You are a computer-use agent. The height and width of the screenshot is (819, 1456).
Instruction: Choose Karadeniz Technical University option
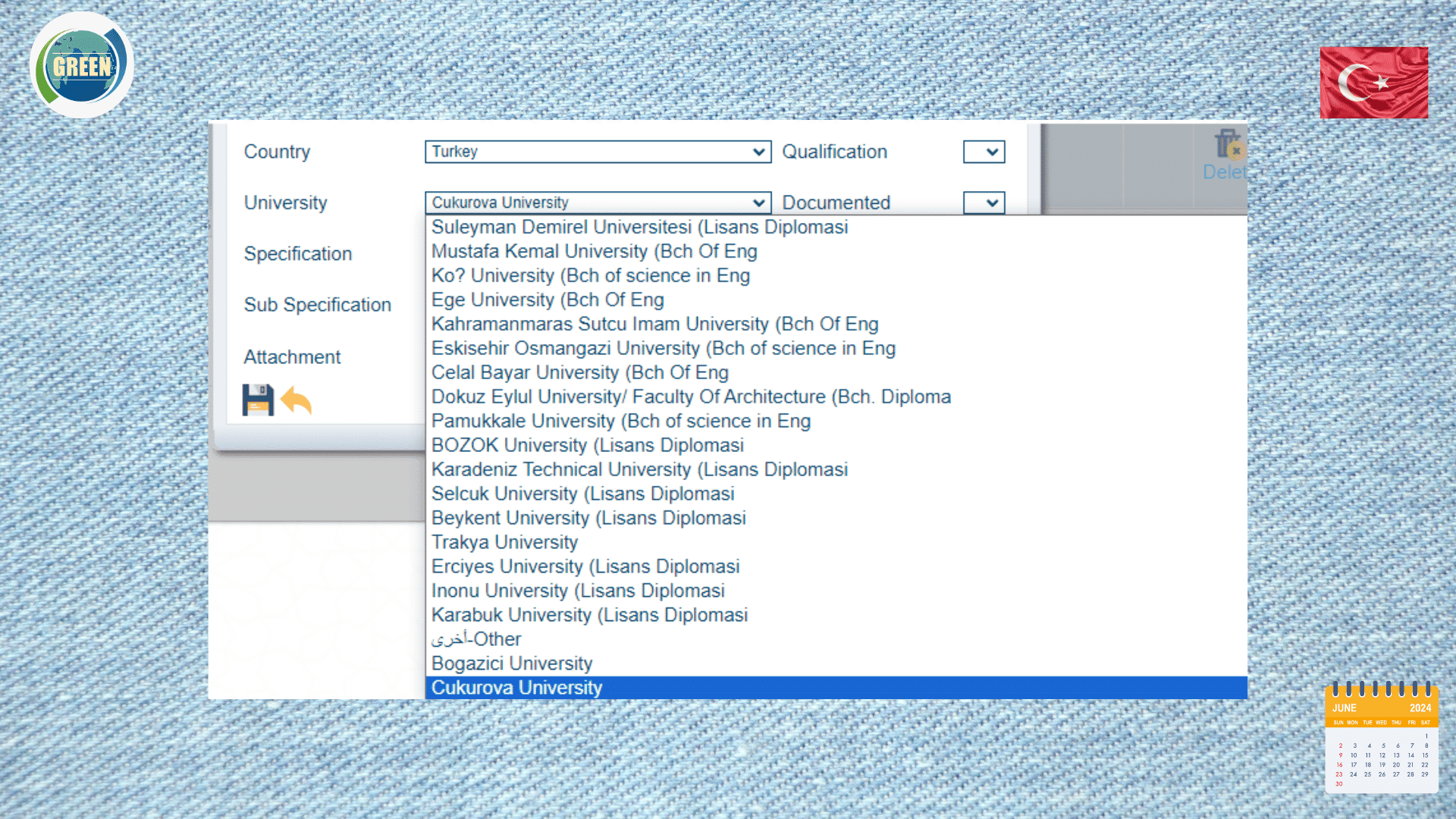click(639, 470)
